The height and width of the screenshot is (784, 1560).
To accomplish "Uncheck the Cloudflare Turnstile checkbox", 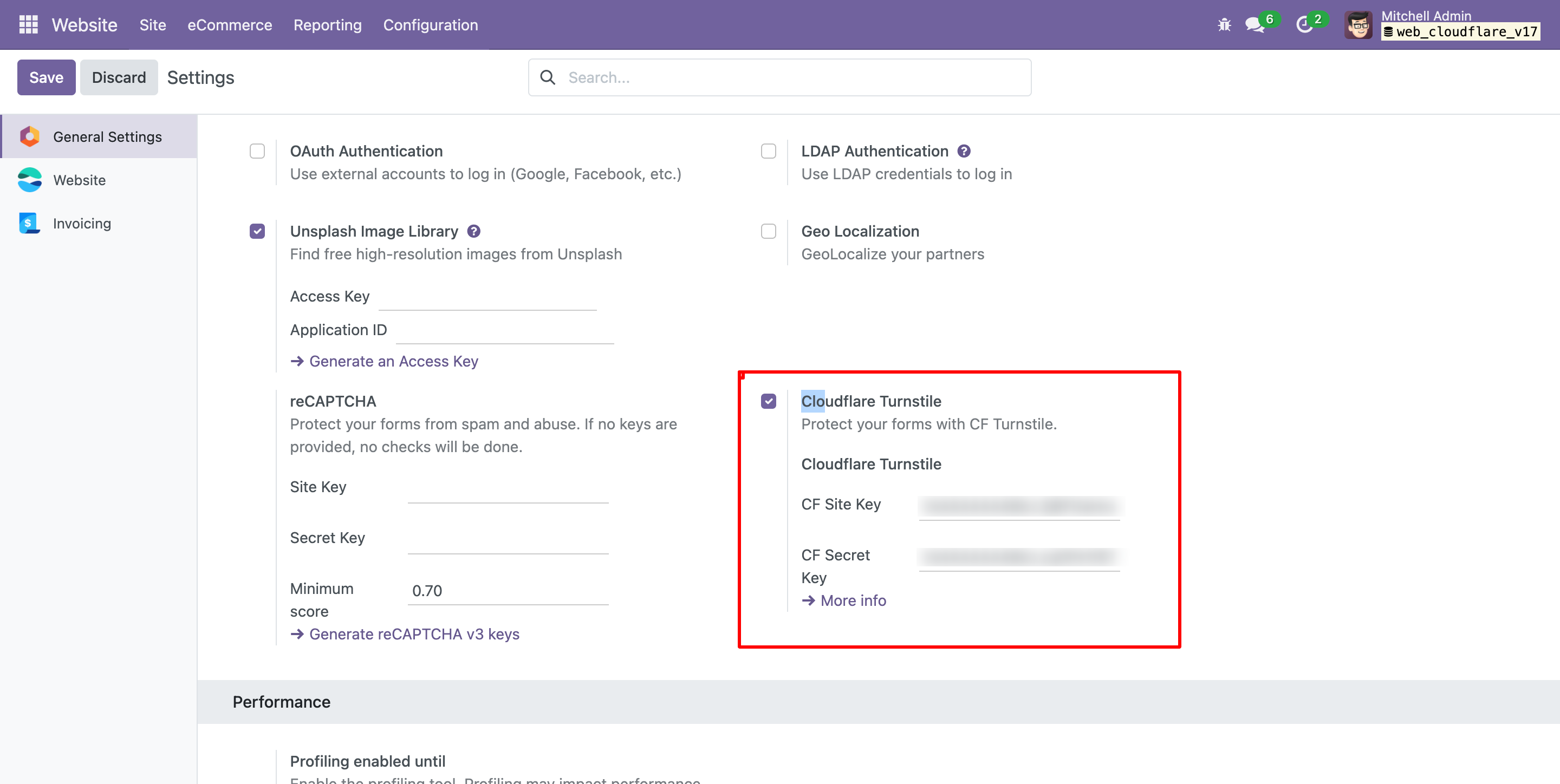I will 769,401.
